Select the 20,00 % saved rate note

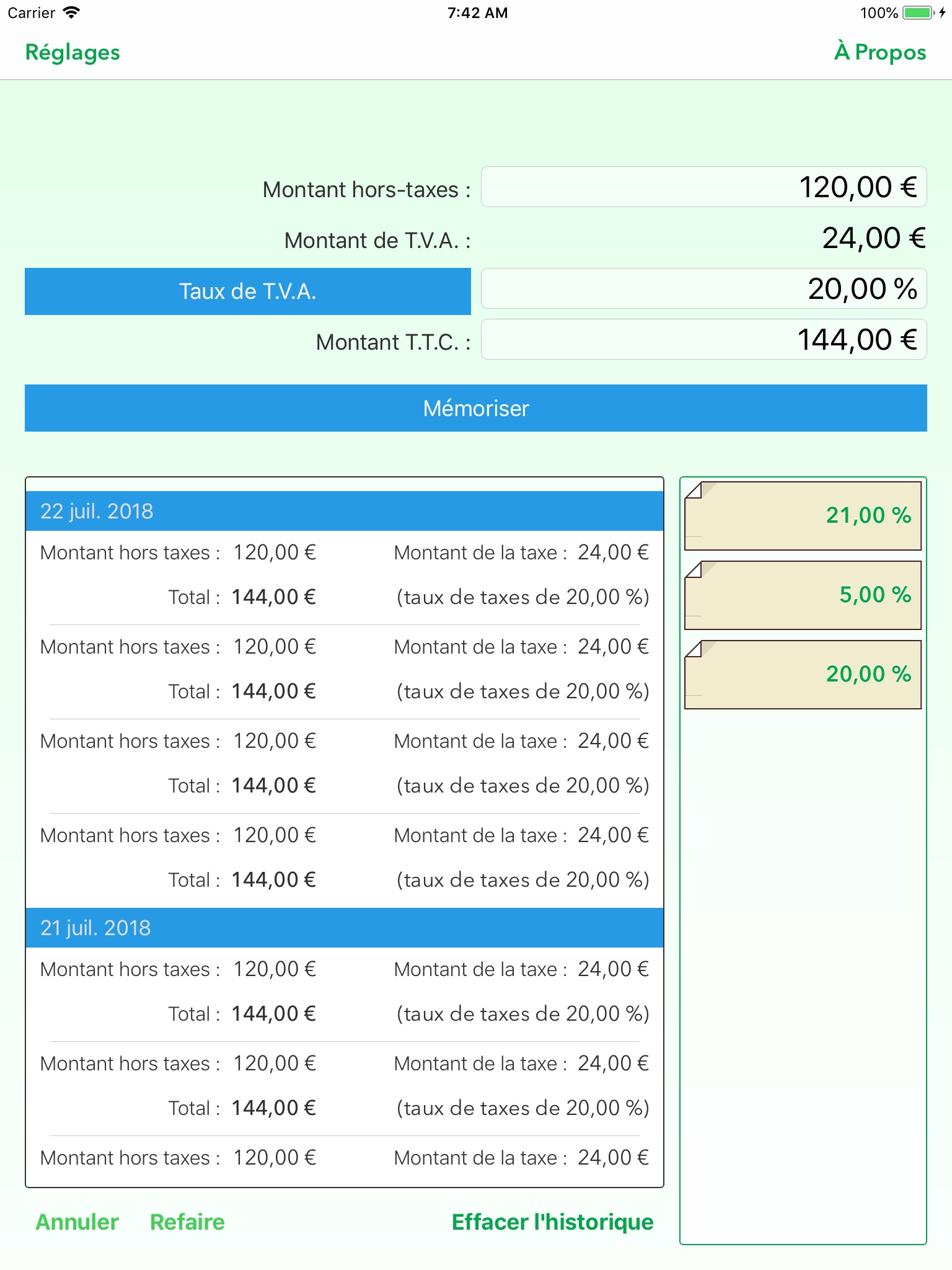click(x=803, y=675)
